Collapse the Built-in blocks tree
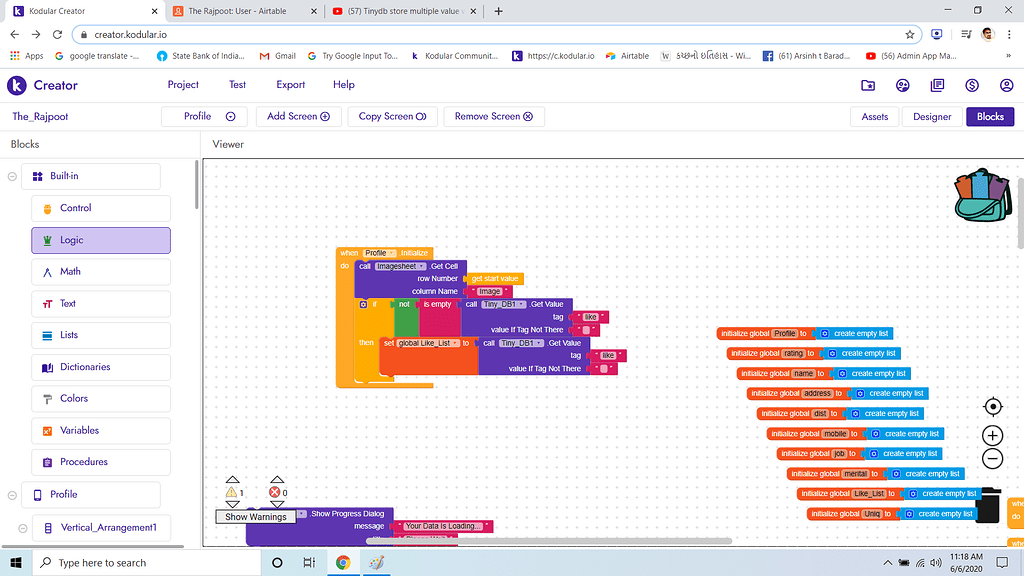Screen dimensions: 1024x576 (12, 176)
